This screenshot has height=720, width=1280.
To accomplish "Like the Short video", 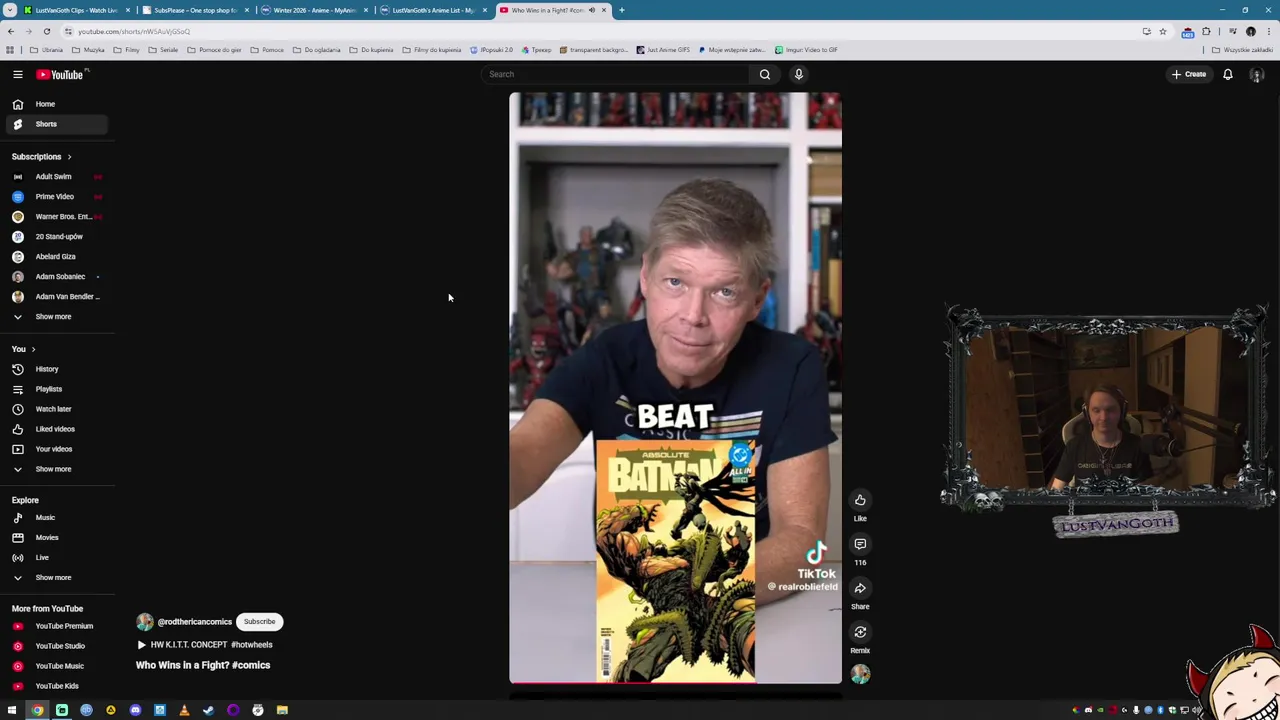I will pos(860,500).
